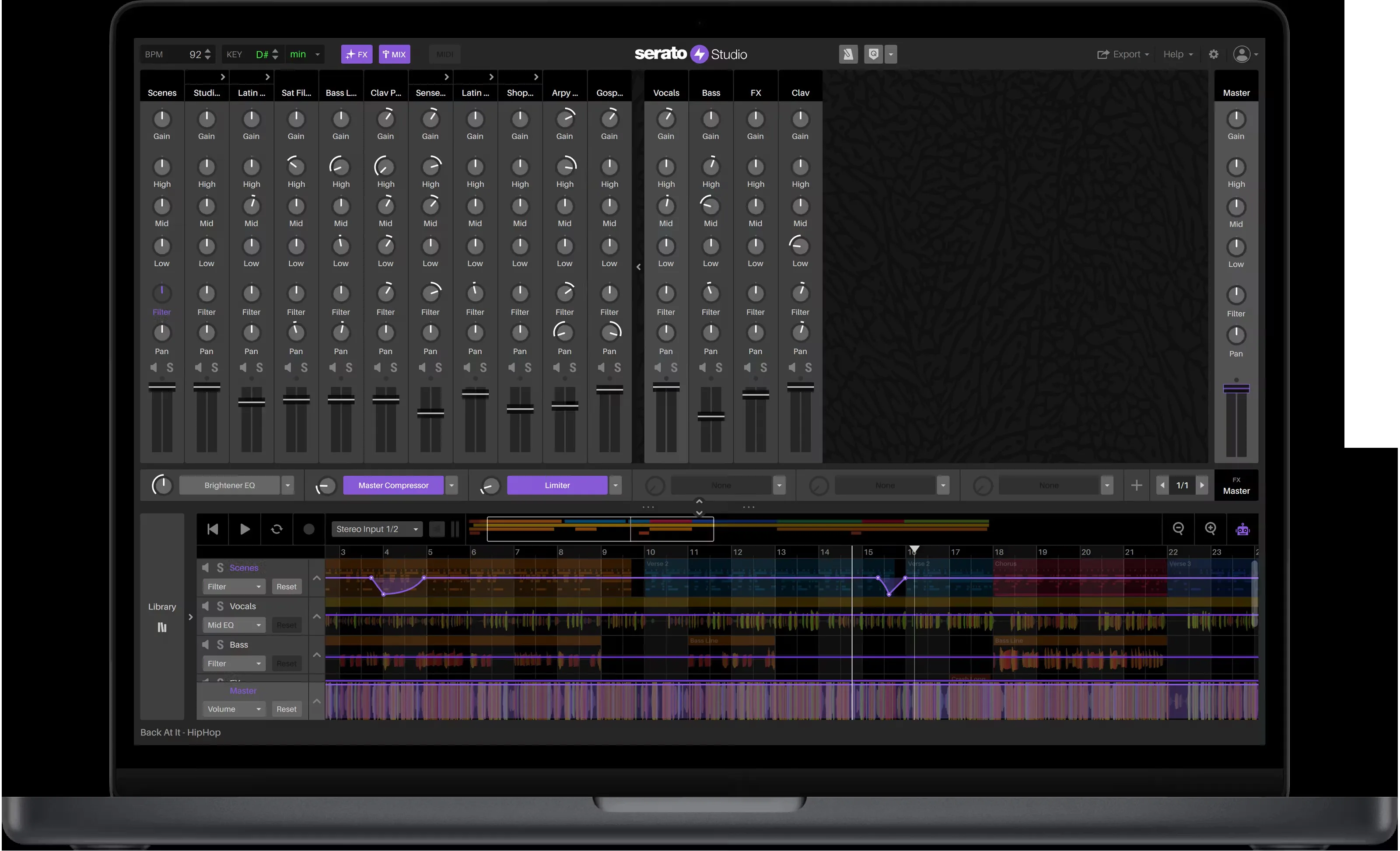Toggle the loop playback icon

click(x=276, y=530)
